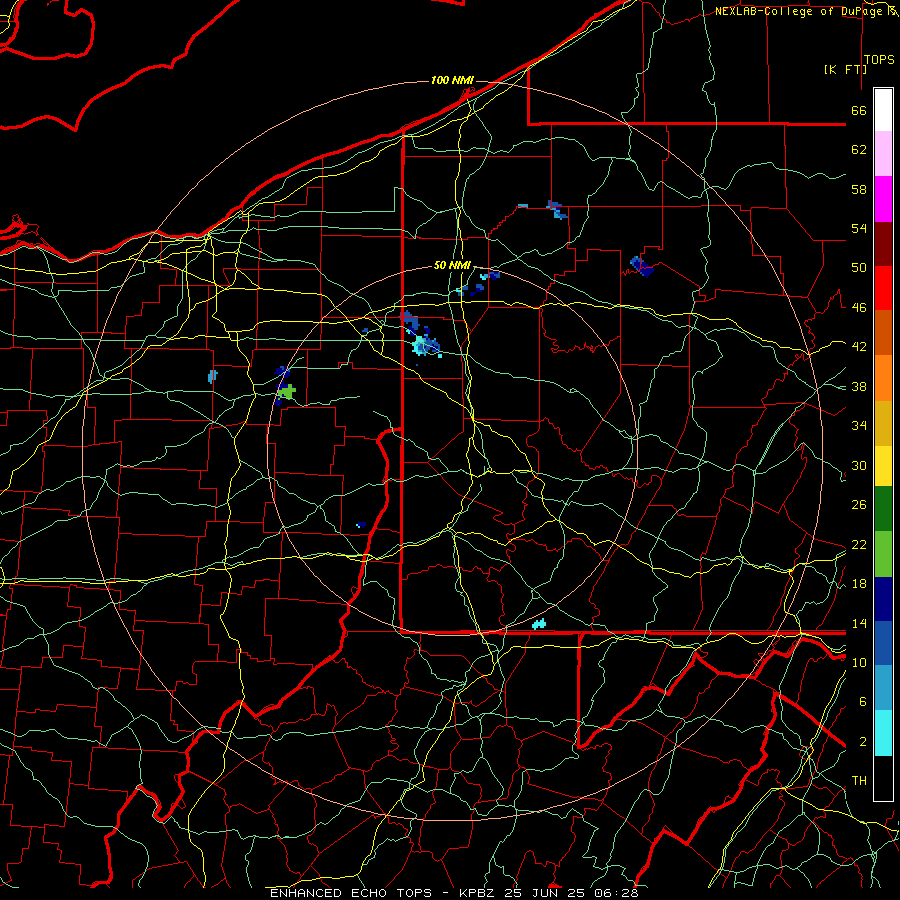Click the "54" legend value
The width and height of the screenshot is (900, 900).
(x=859, y=228)
